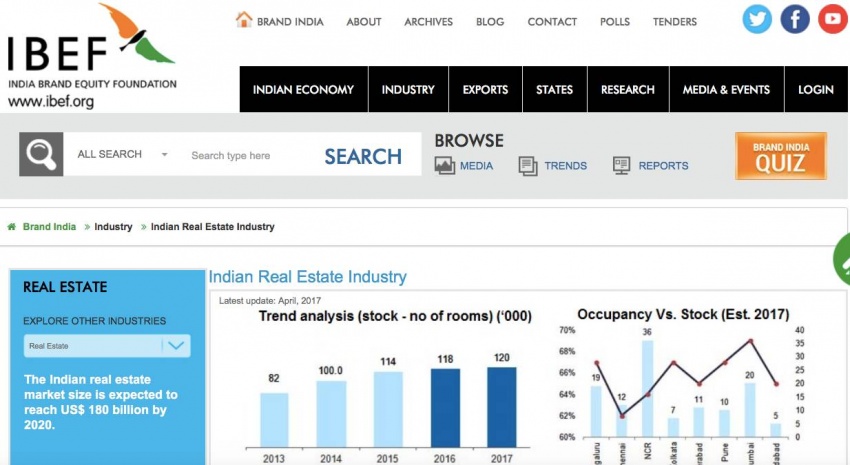Click the Media picture icon under Browse
This screenshot has height=465, width=850.
(x=445, y=165)
